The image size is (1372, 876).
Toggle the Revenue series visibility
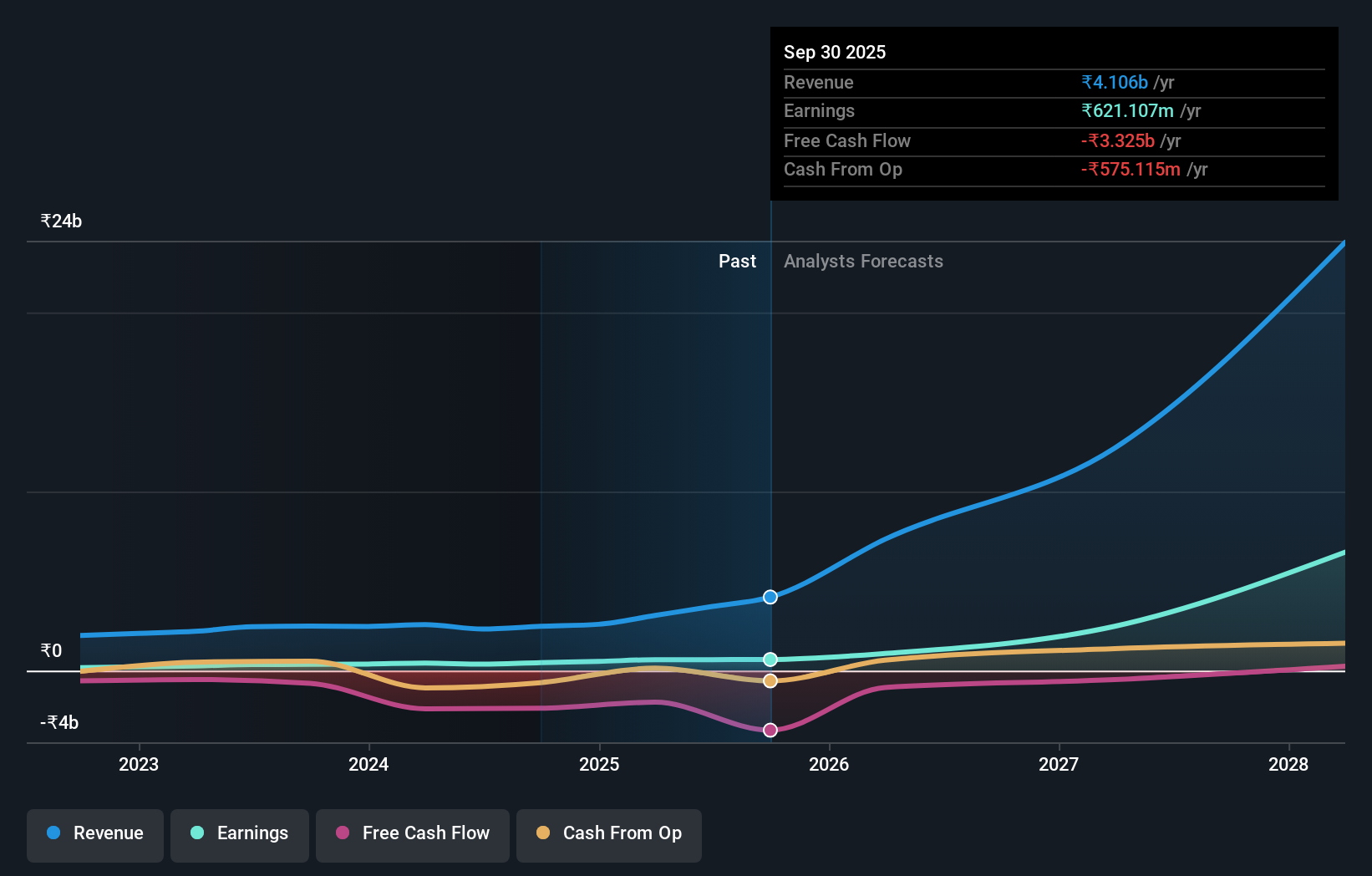coord(94,834)
